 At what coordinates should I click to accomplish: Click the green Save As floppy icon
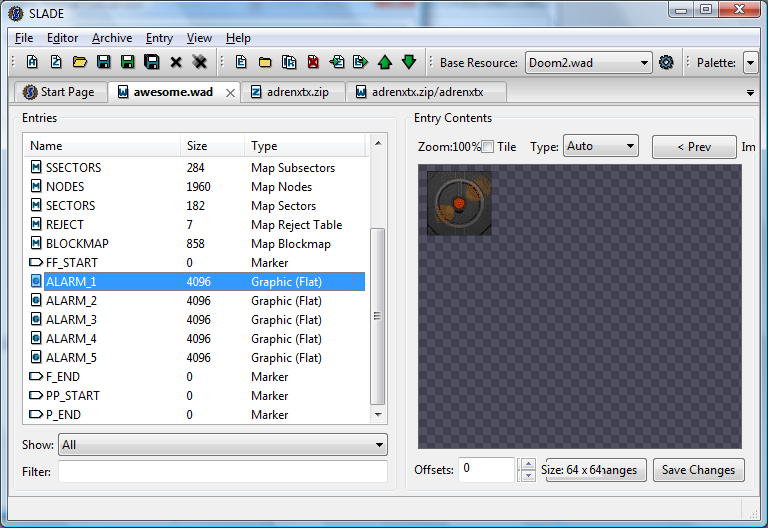(x=127, y=62)
